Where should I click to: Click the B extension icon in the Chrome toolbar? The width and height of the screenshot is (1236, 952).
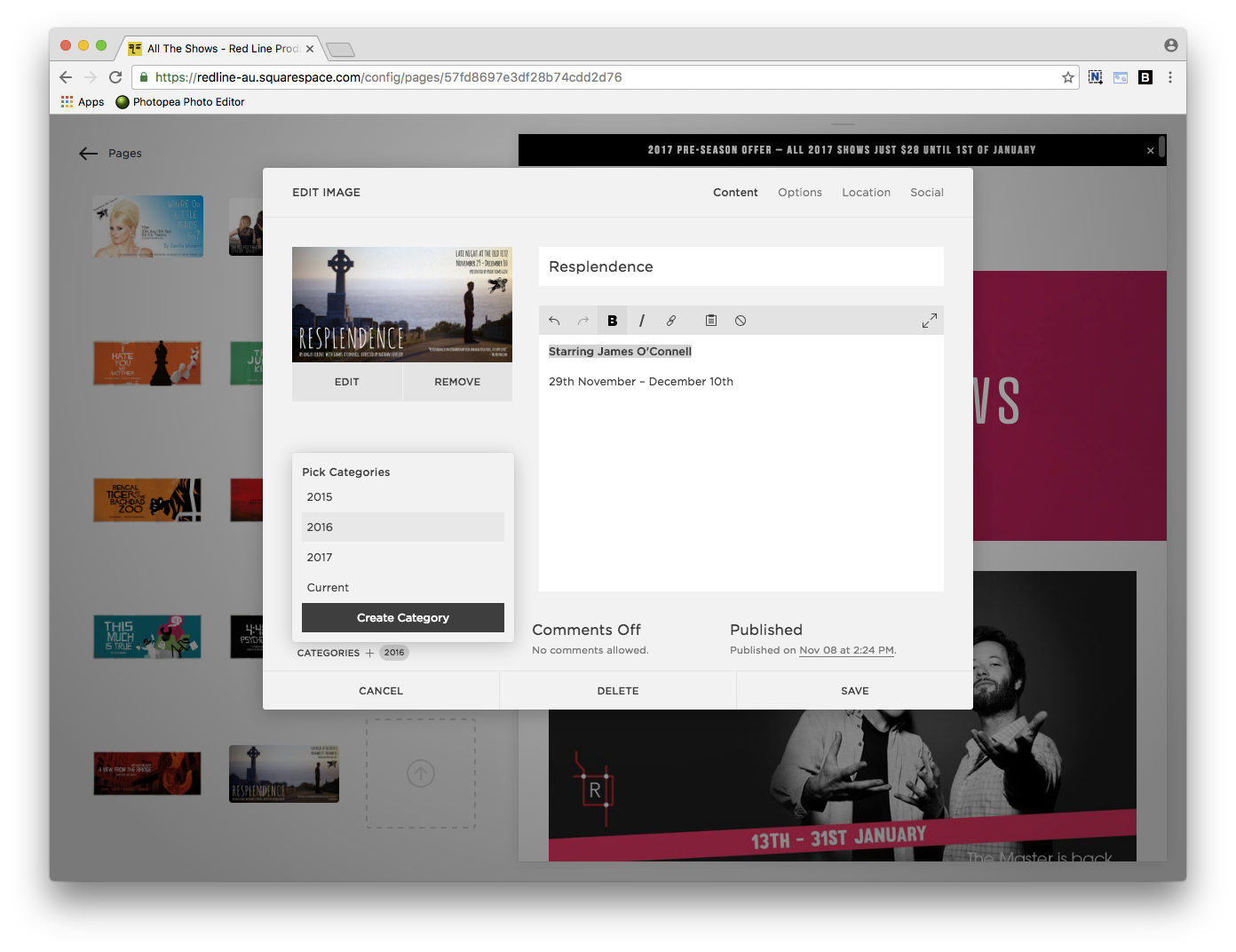click(1145, 77)
